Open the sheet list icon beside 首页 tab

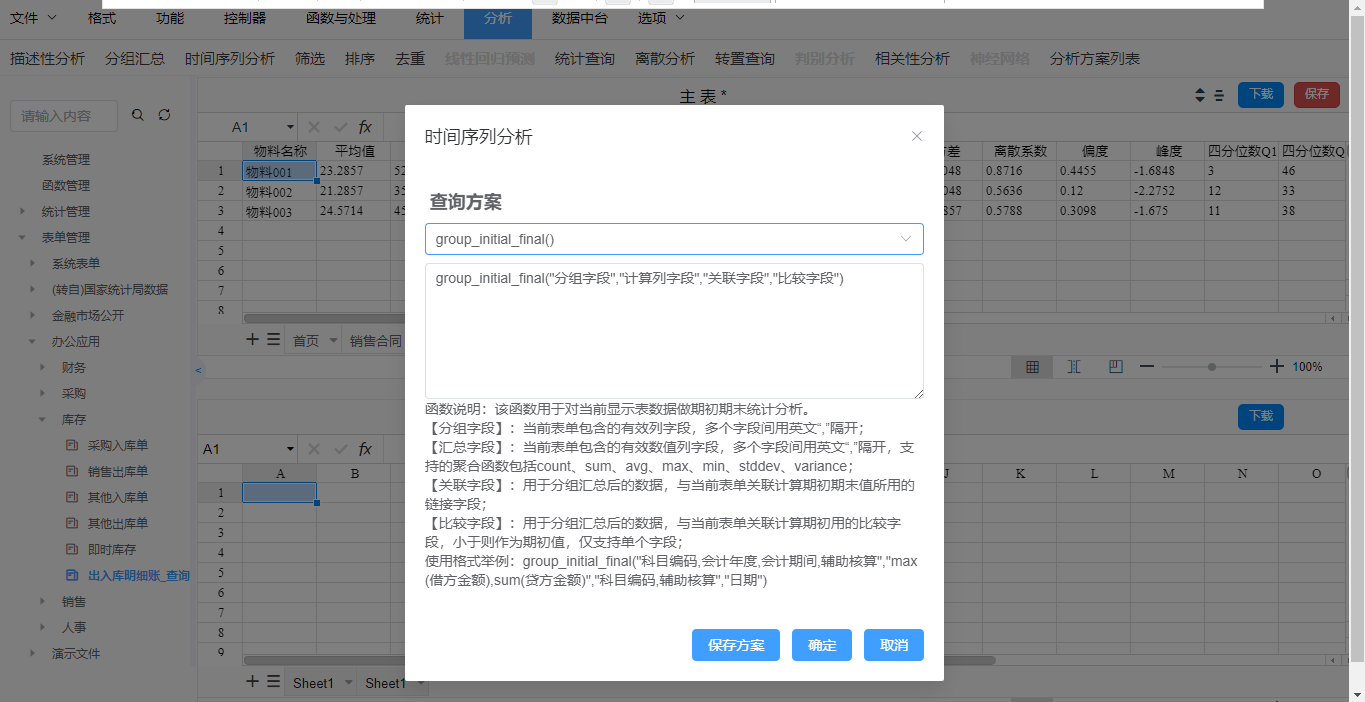click(273, 340)
